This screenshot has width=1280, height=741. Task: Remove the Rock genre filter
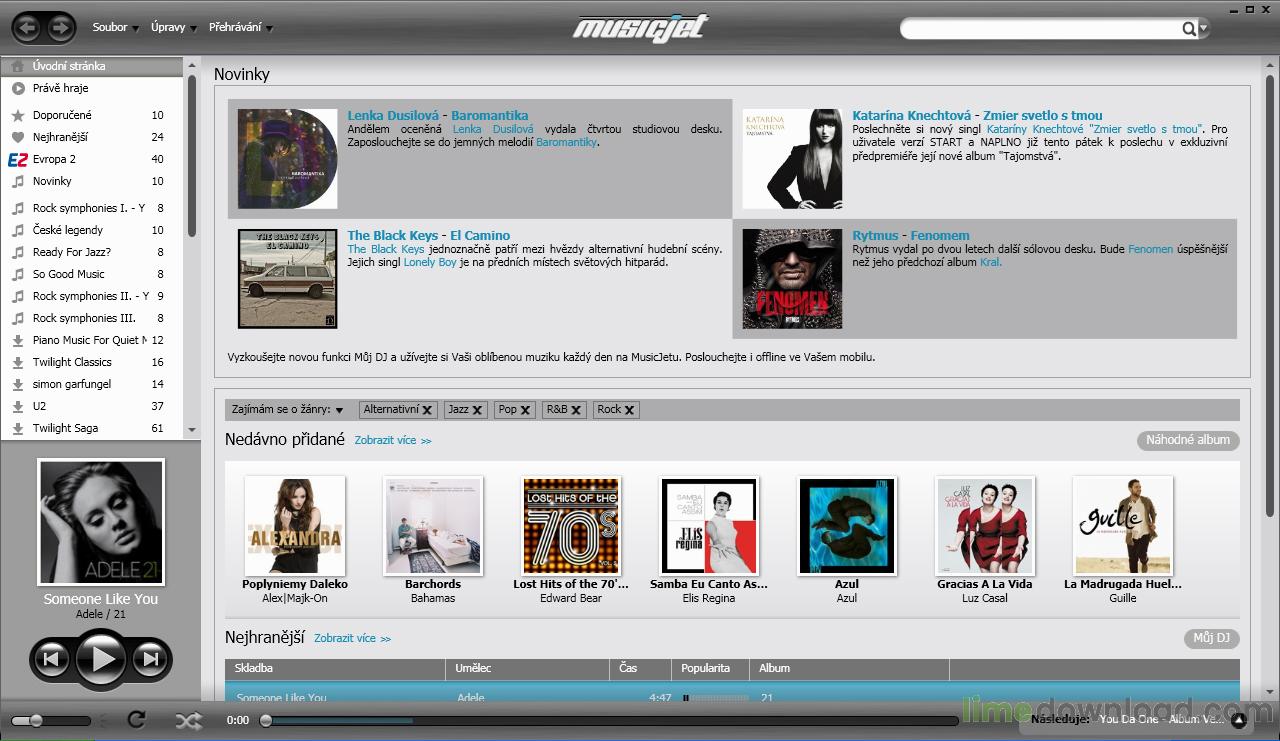pyautogui.click(x=629, y=410)
